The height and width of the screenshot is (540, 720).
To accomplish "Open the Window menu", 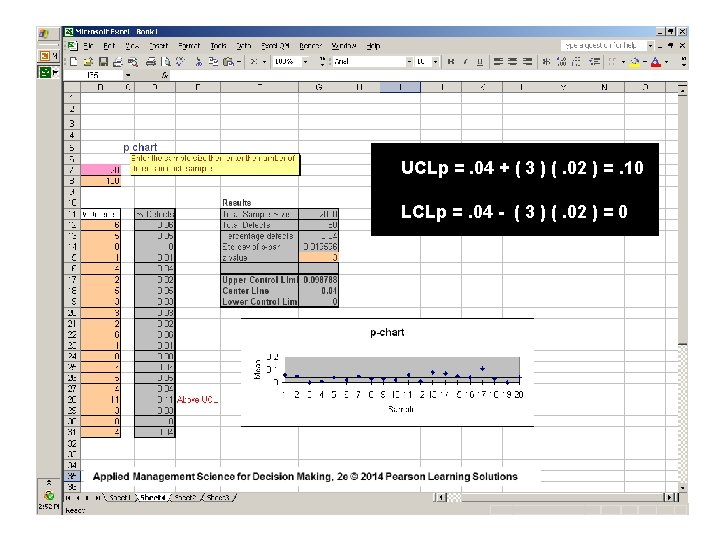I will pyautogui.click(x=344, y=45).
